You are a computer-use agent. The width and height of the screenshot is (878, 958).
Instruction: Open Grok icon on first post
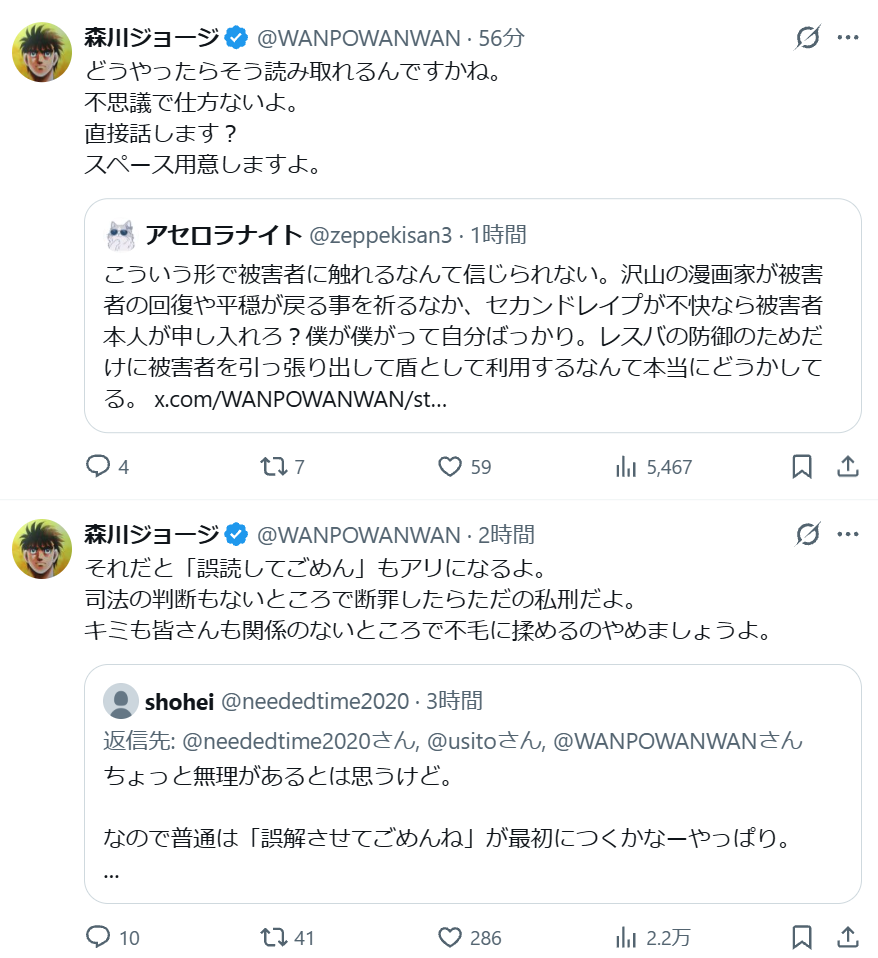(x=807, y=39)
